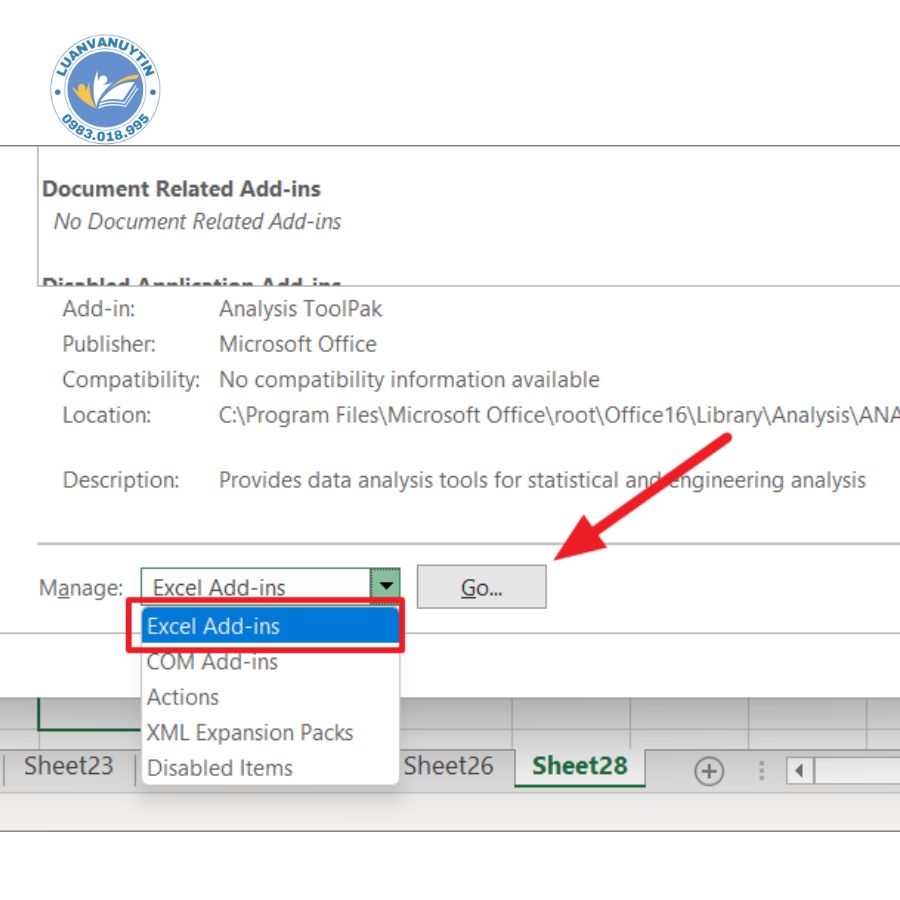The image size is (900, 900).
Task: Click the tab bar split handle dots
Action: point(761,771)
